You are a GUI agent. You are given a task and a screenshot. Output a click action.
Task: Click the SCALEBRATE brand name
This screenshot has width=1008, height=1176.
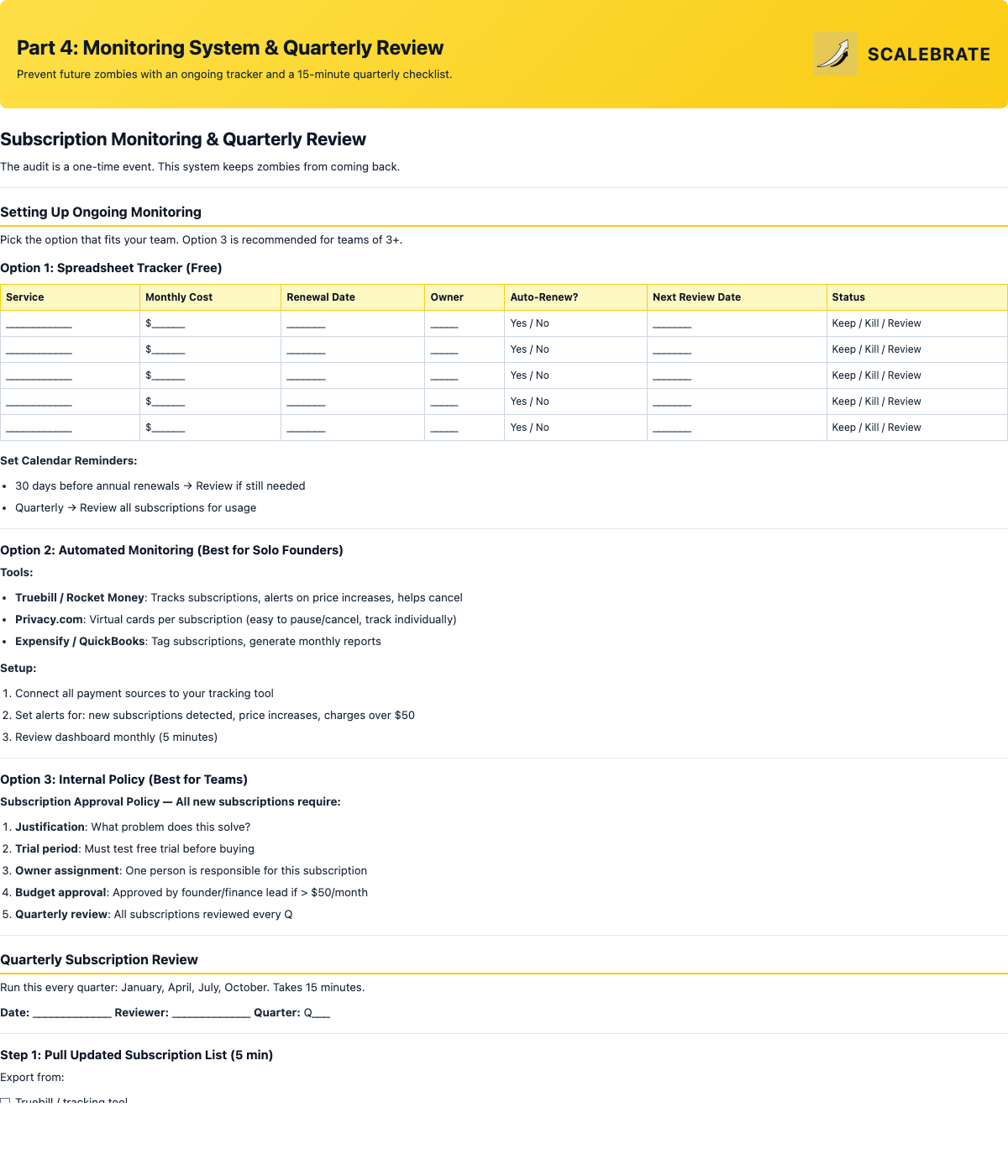pos(929,54)
